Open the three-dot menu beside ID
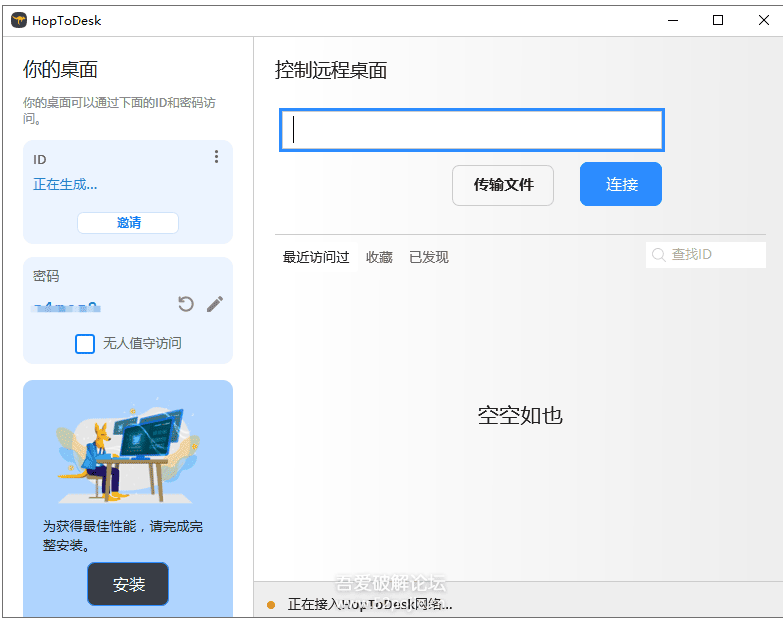This screenshot has height=620, width=783. coord(216,157)
